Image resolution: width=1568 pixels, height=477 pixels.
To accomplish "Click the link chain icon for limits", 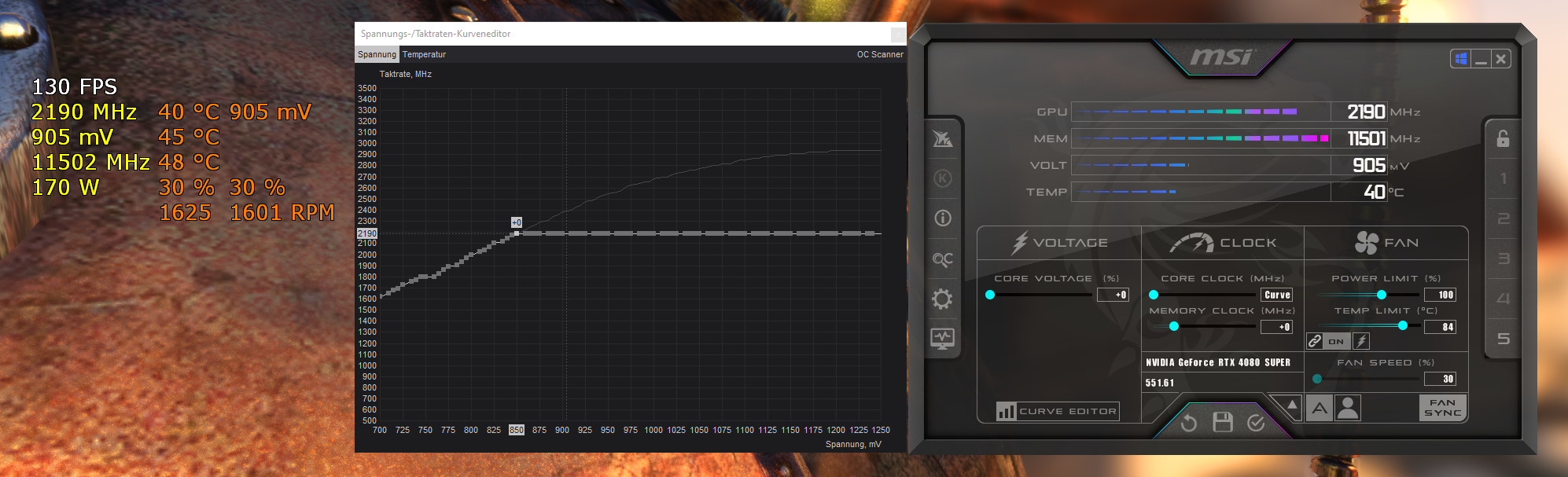I will tap(1315, 341).
